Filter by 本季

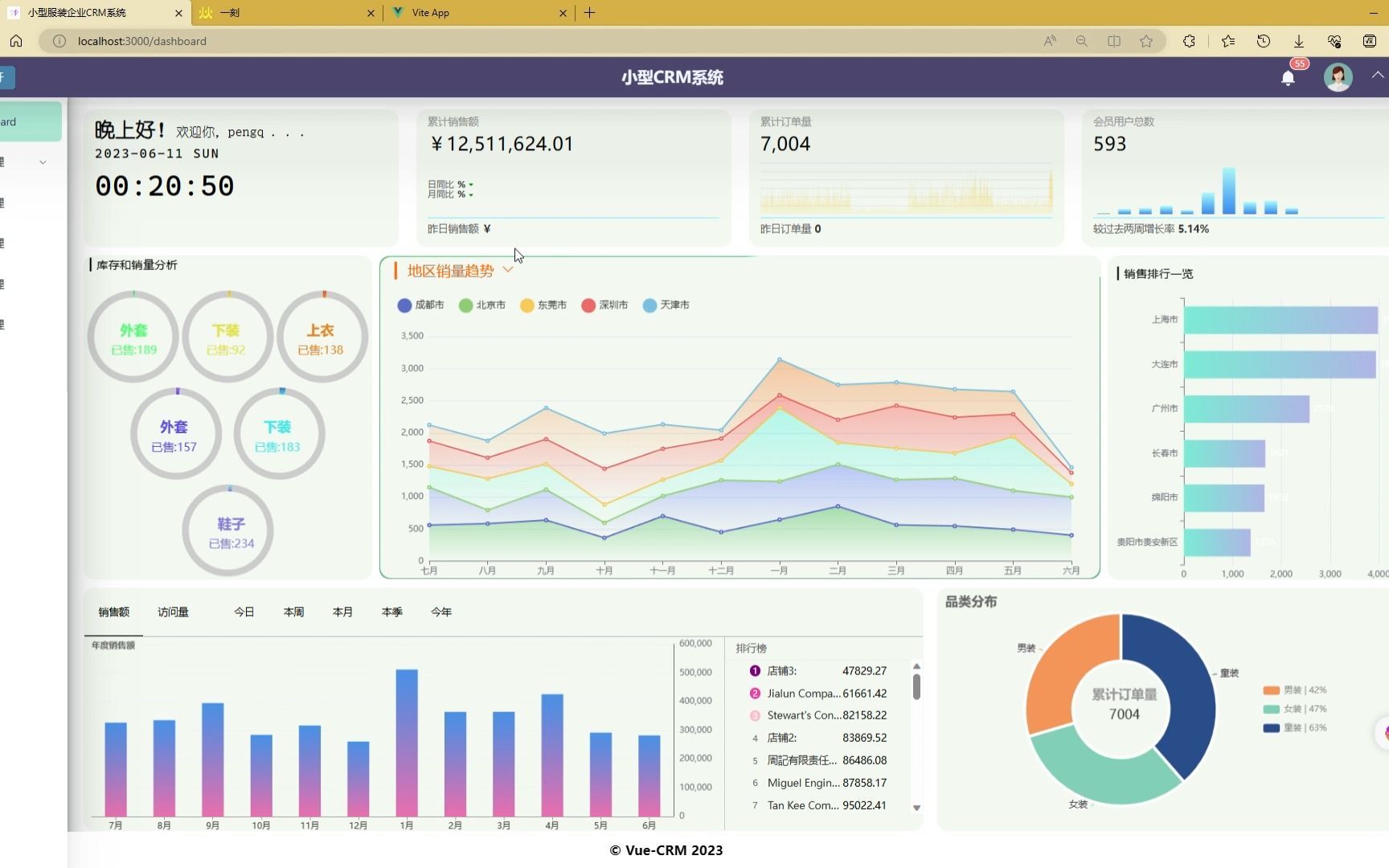pos(392,612)
